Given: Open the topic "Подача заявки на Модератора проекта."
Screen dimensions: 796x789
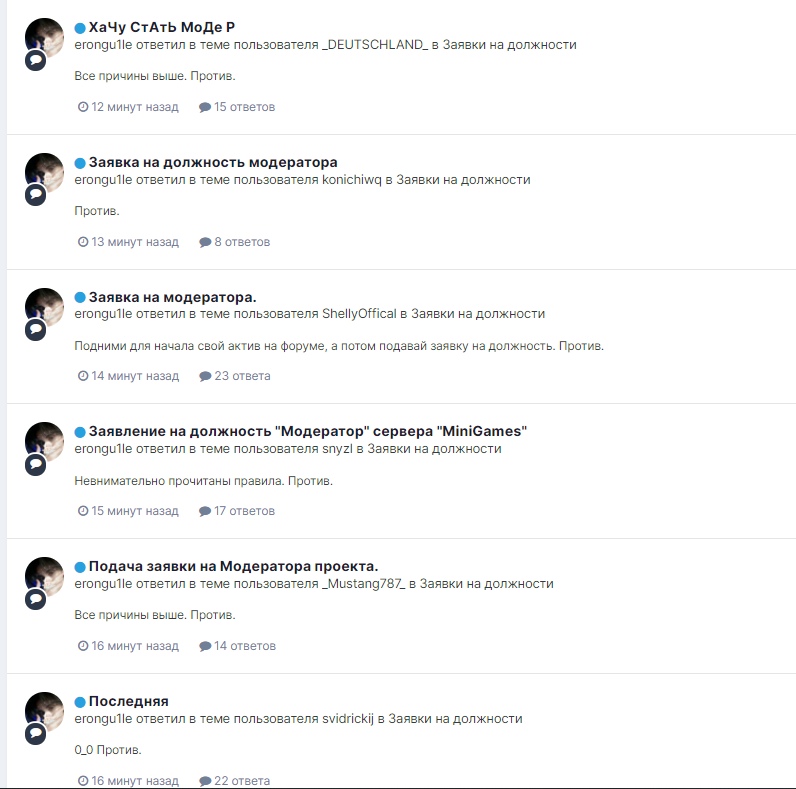Looking at the screenshot, I should 234,566.
